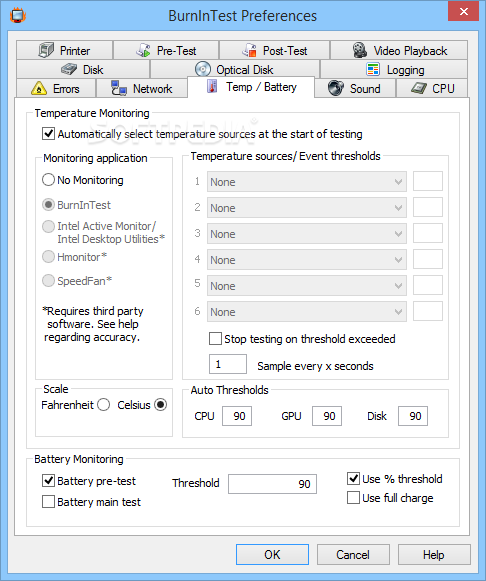Switch to the CPU tab
Viewport: 486px width, 581px height.
click(x=432, y=89)
